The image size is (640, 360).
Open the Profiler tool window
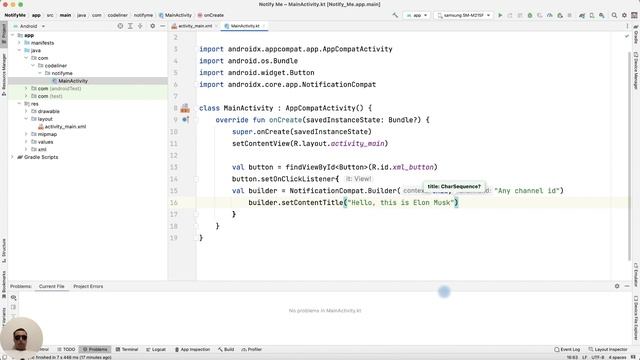tap(251, 349)
